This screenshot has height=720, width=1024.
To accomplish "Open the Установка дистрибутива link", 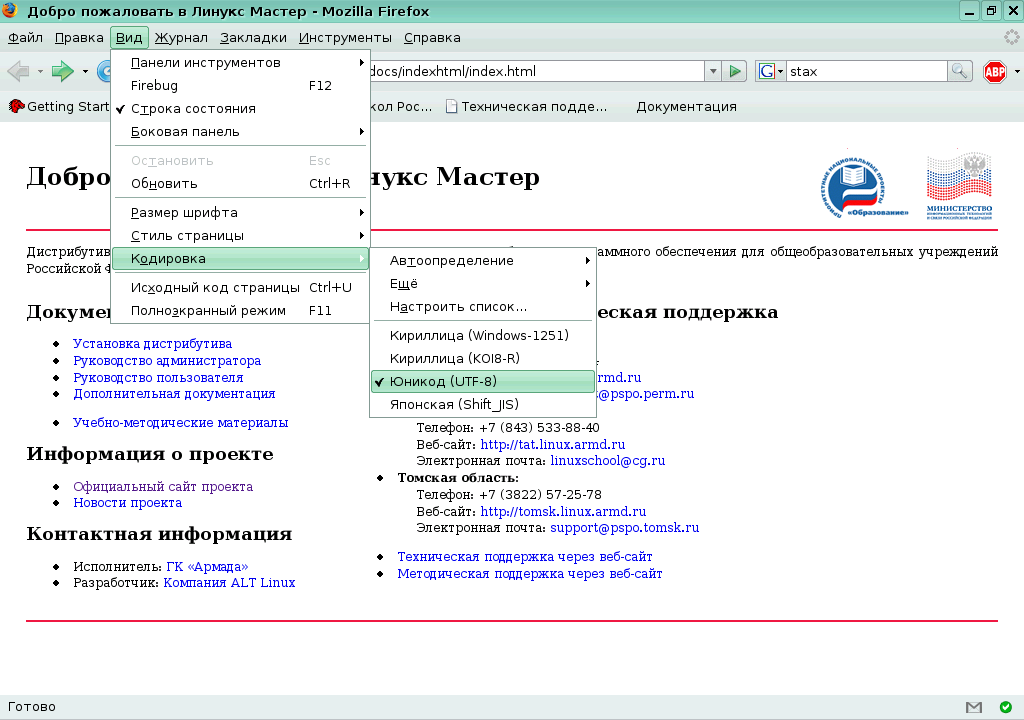I will coord(152,343).
